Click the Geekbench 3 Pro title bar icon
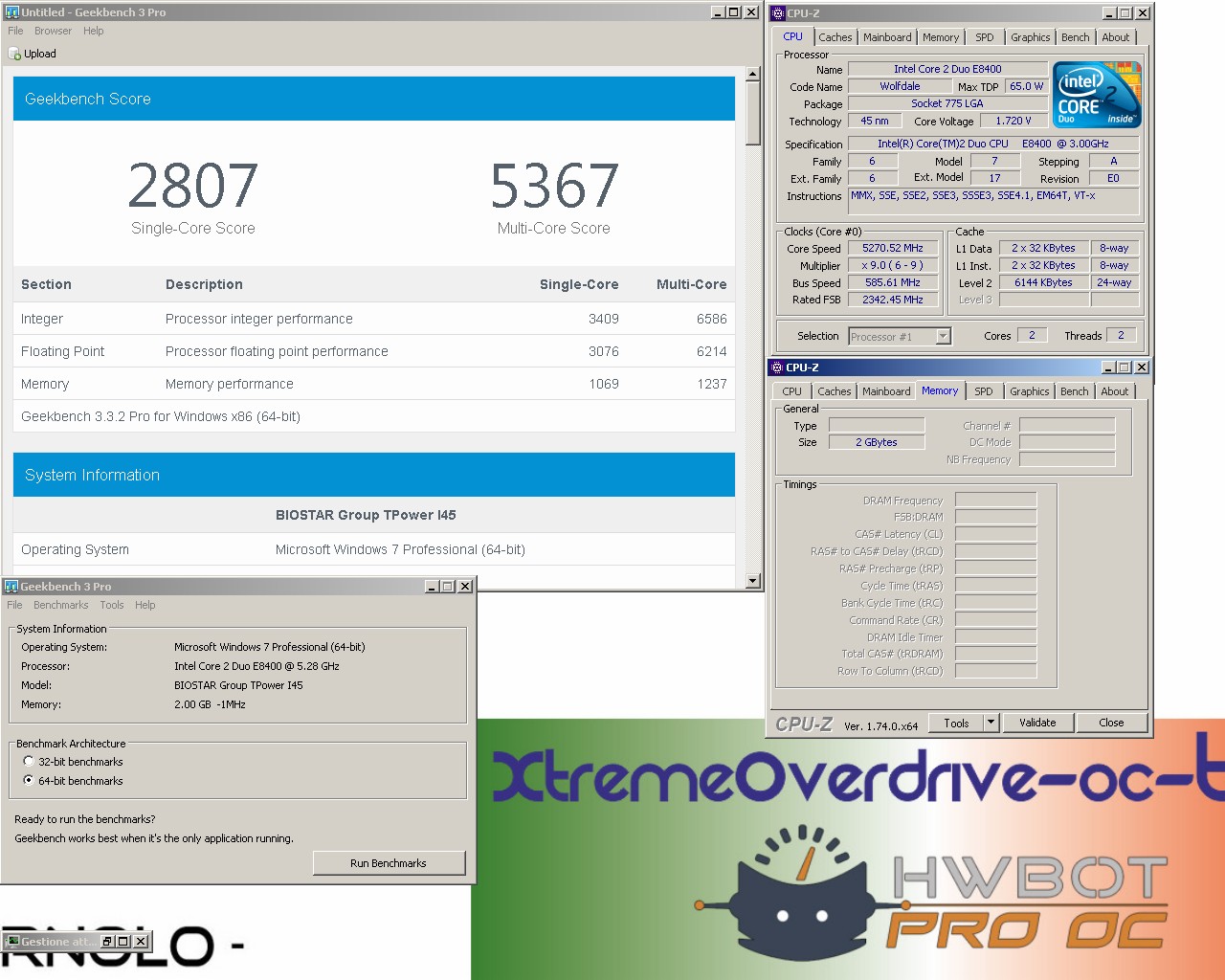The image size is (1225, 980). pyautogui.click(x=11, y=587)
